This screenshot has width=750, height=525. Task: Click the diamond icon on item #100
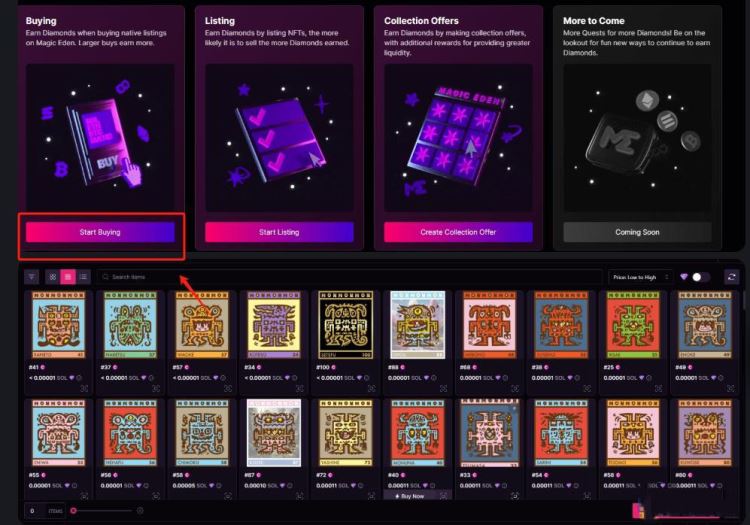point(359,378)
